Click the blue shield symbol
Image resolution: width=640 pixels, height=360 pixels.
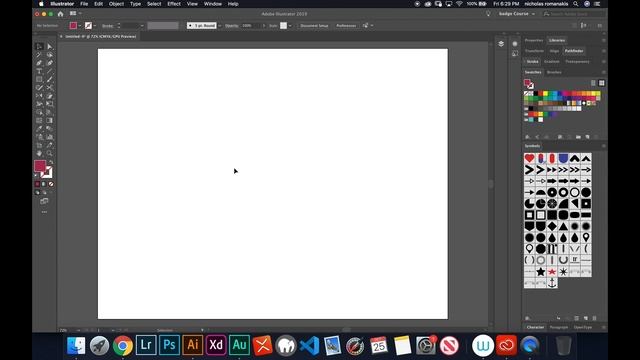tap(563, 158)
